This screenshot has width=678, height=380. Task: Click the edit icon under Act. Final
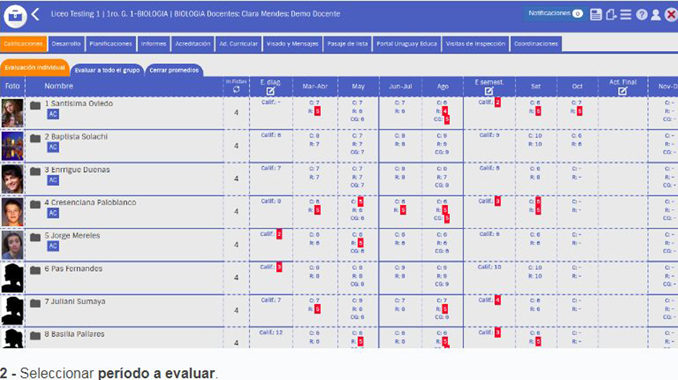tap(622, 91)
